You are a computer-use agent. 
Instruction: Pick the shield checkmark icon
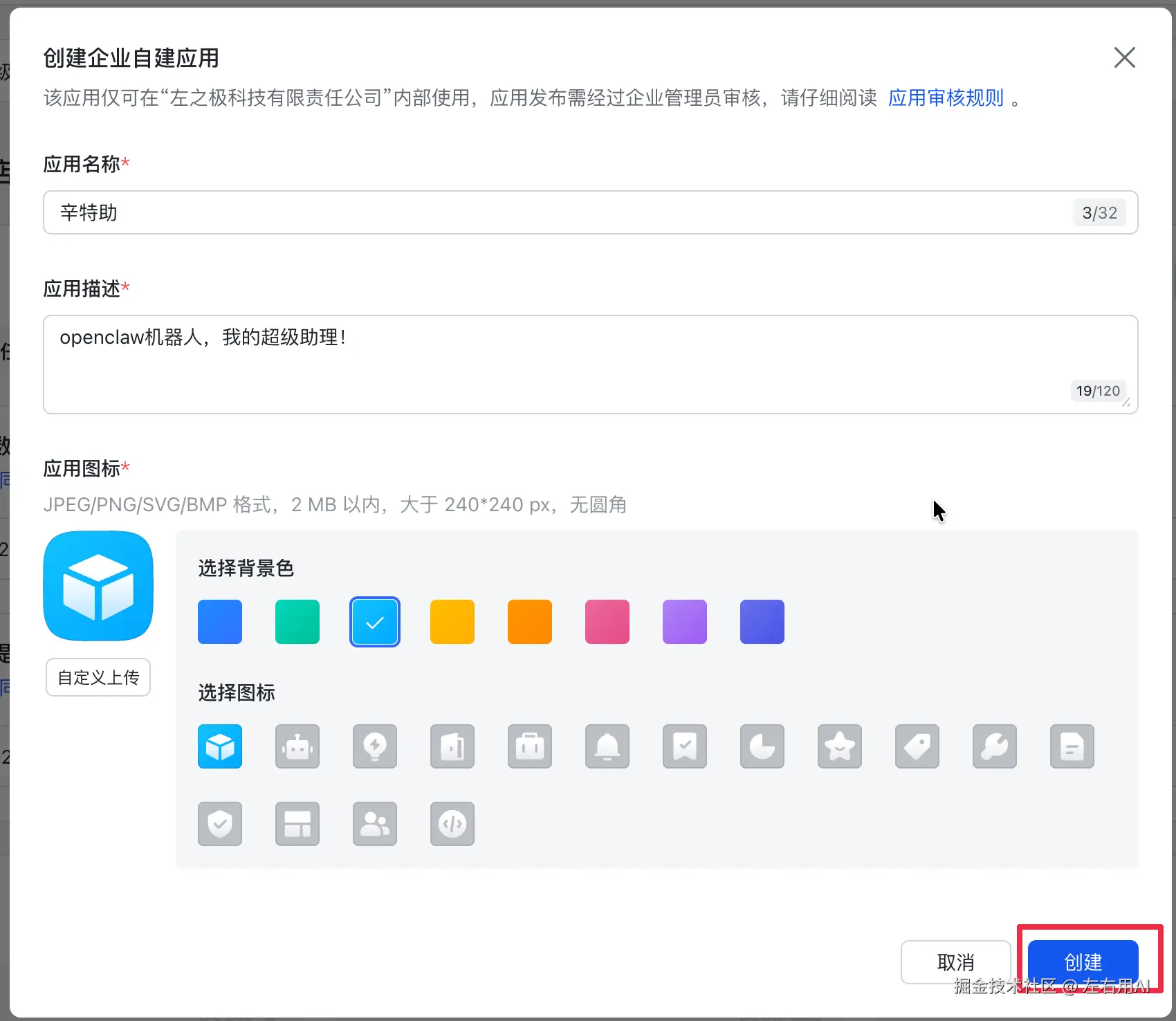220,824
